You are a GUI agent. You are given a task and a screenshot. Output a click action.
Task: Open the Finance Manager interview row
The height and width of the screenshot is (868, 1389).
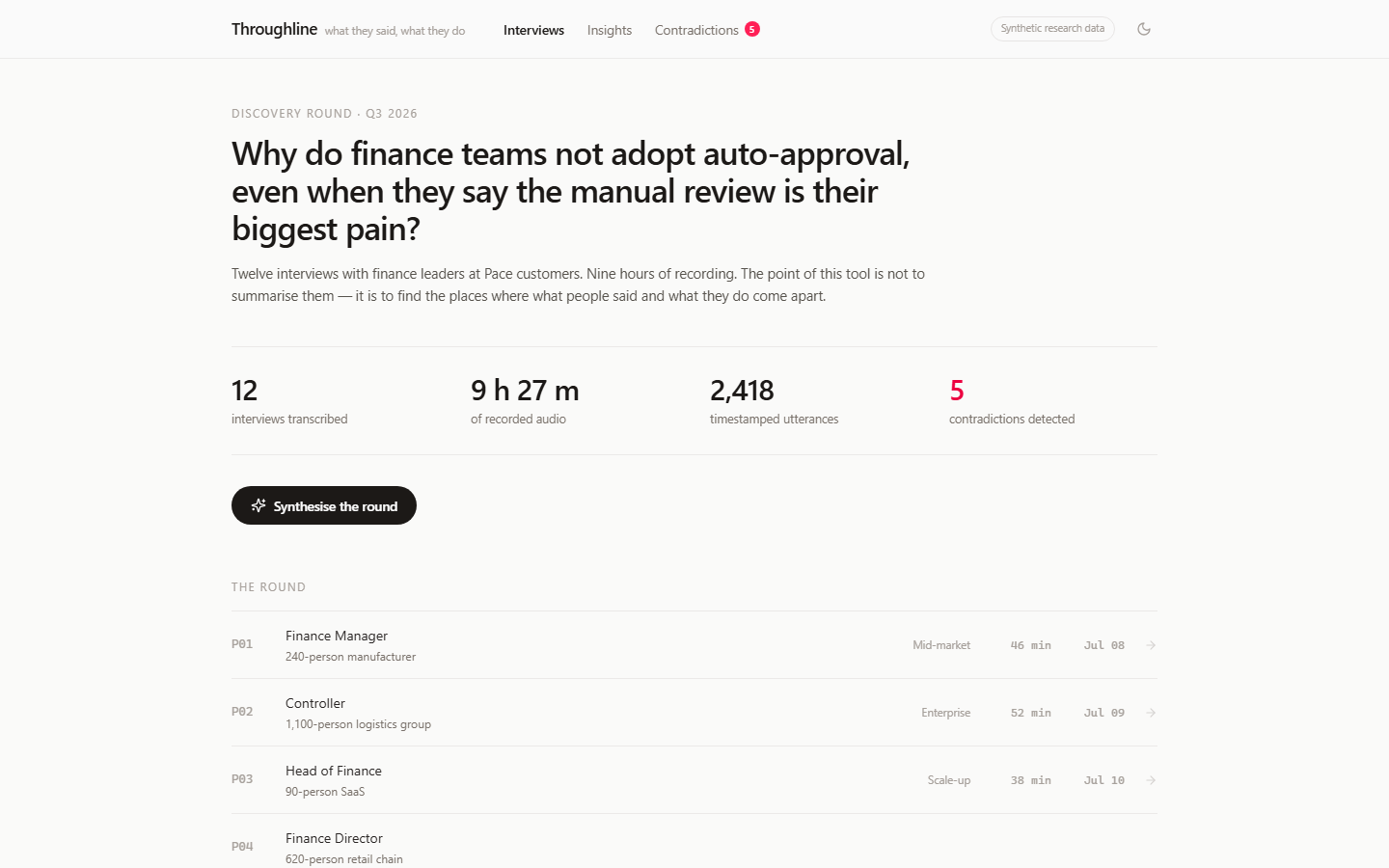click(x=694, y=645)
